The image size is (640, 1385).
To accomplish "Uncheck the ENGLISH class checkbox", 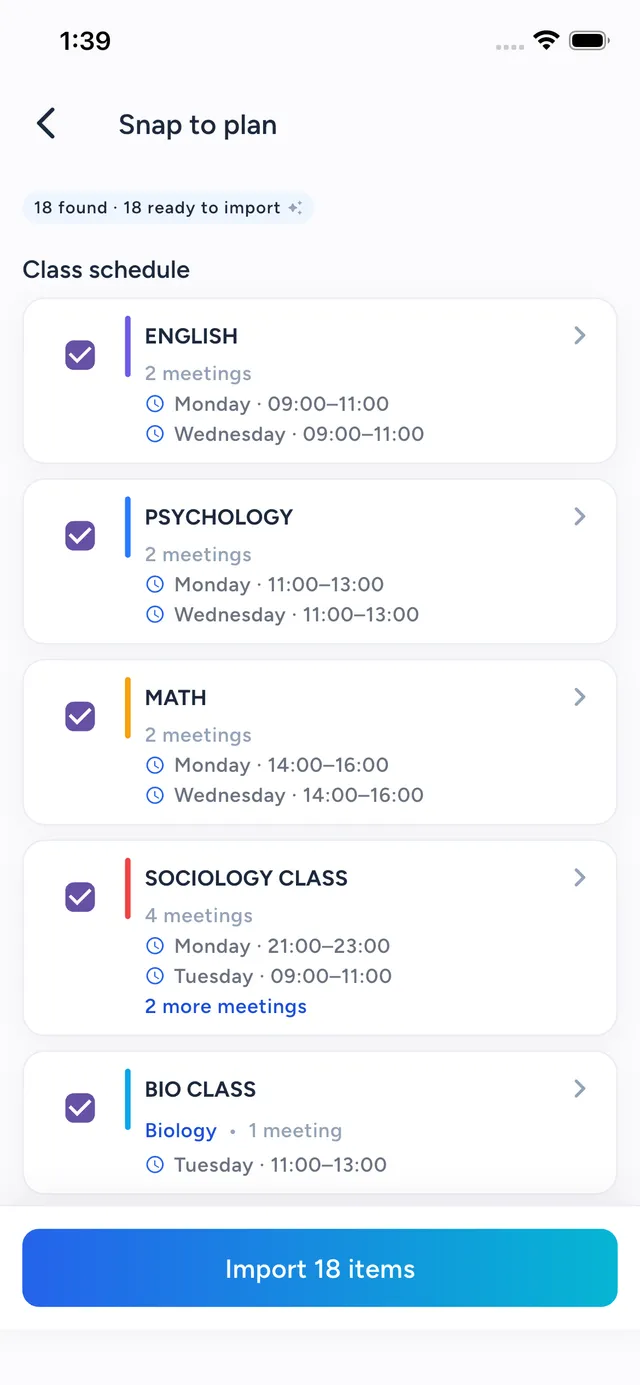I will [x=80, y=355].
